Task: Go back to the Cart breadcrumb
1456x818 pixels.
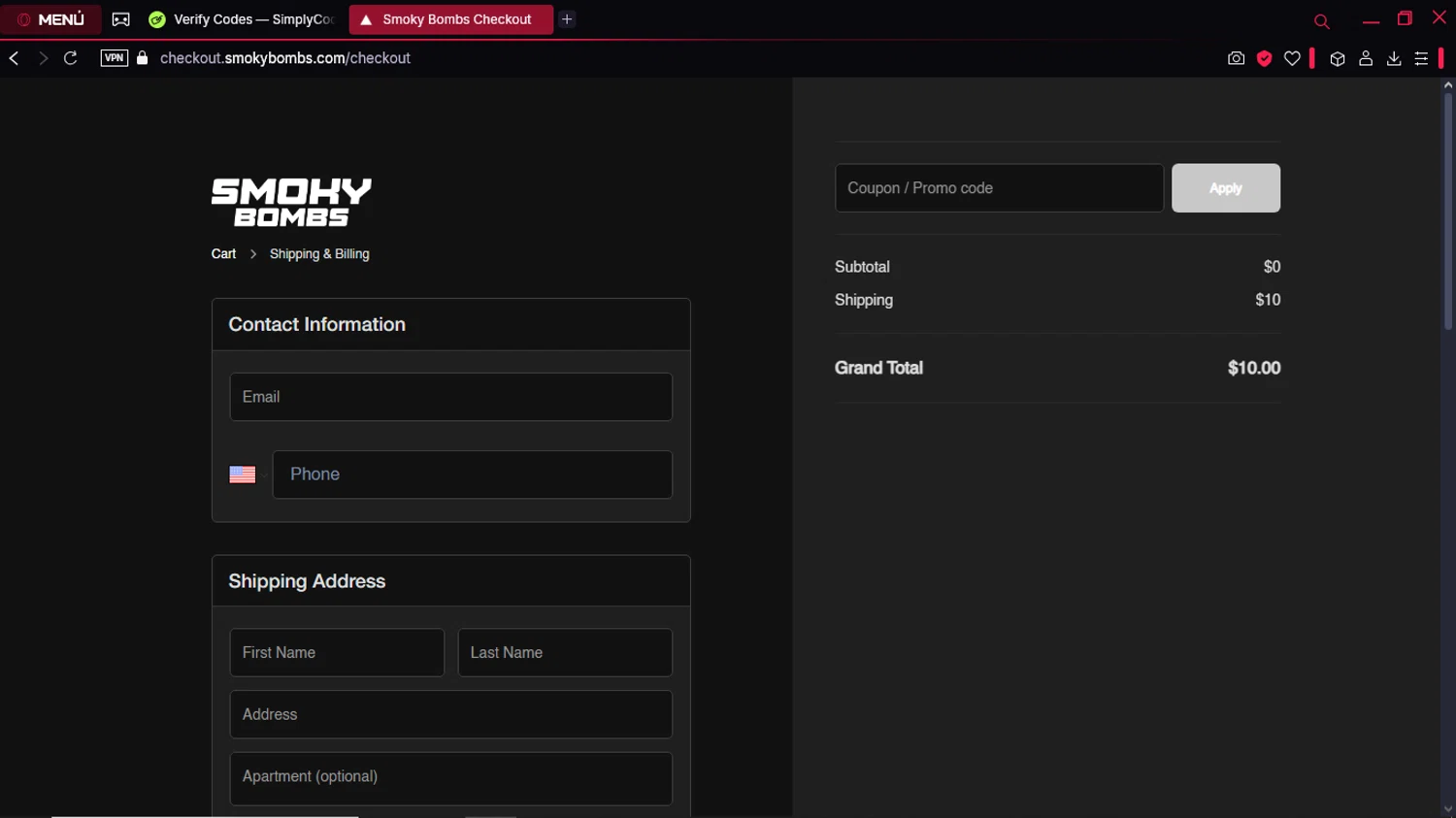Action: click(x=223, y=254)
